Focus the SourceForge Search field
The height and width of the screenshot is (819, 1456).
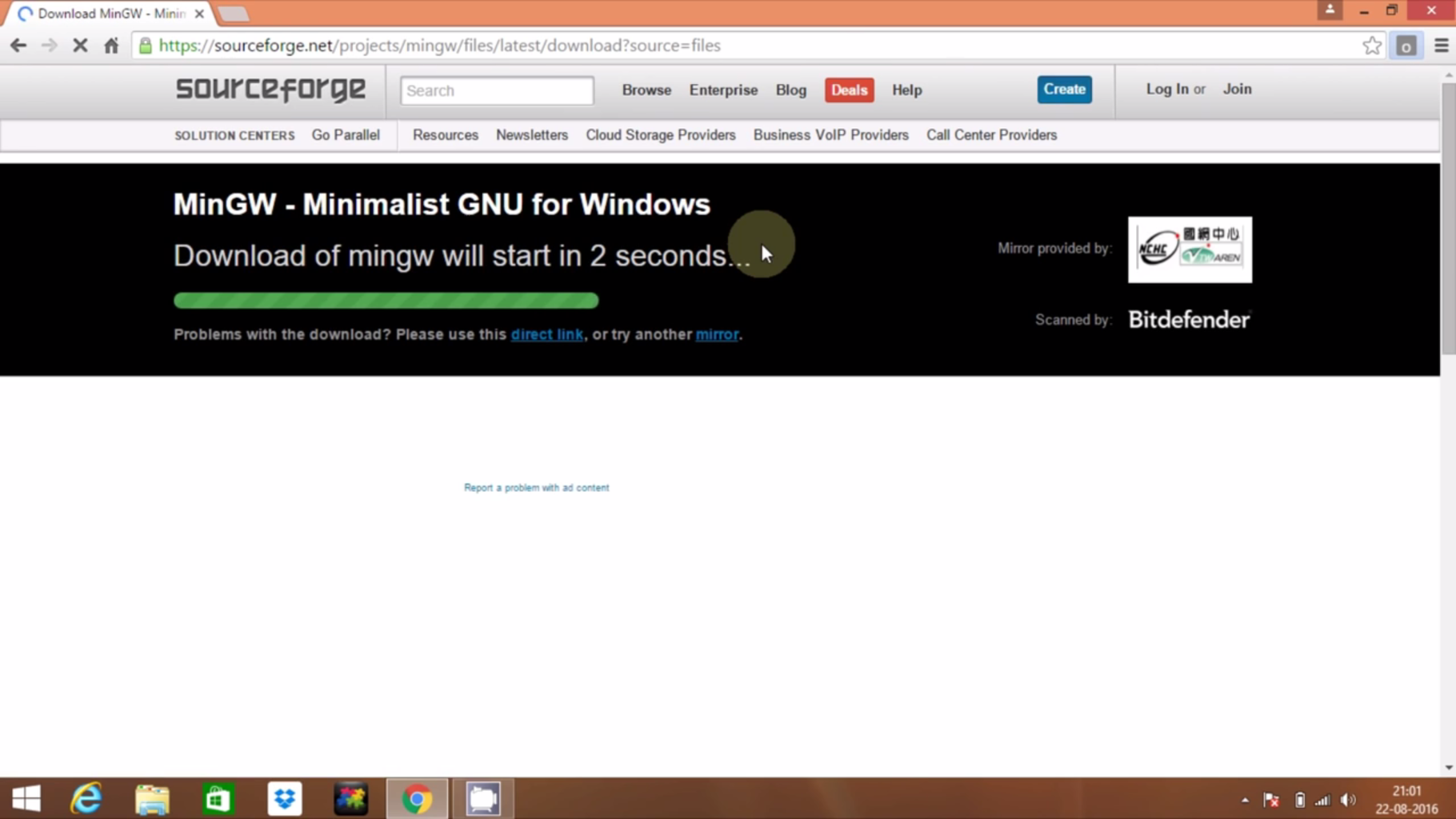click(x=497, y=90)
